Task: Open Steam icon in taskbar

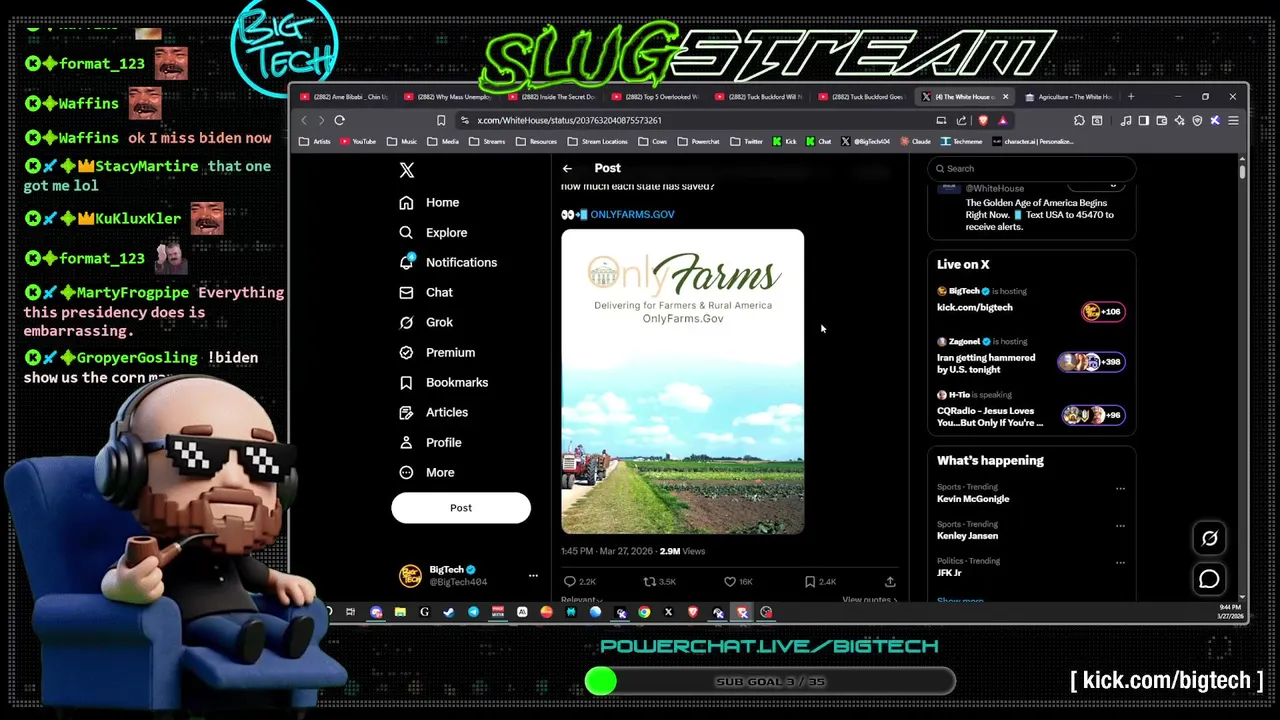Action: 449,613
